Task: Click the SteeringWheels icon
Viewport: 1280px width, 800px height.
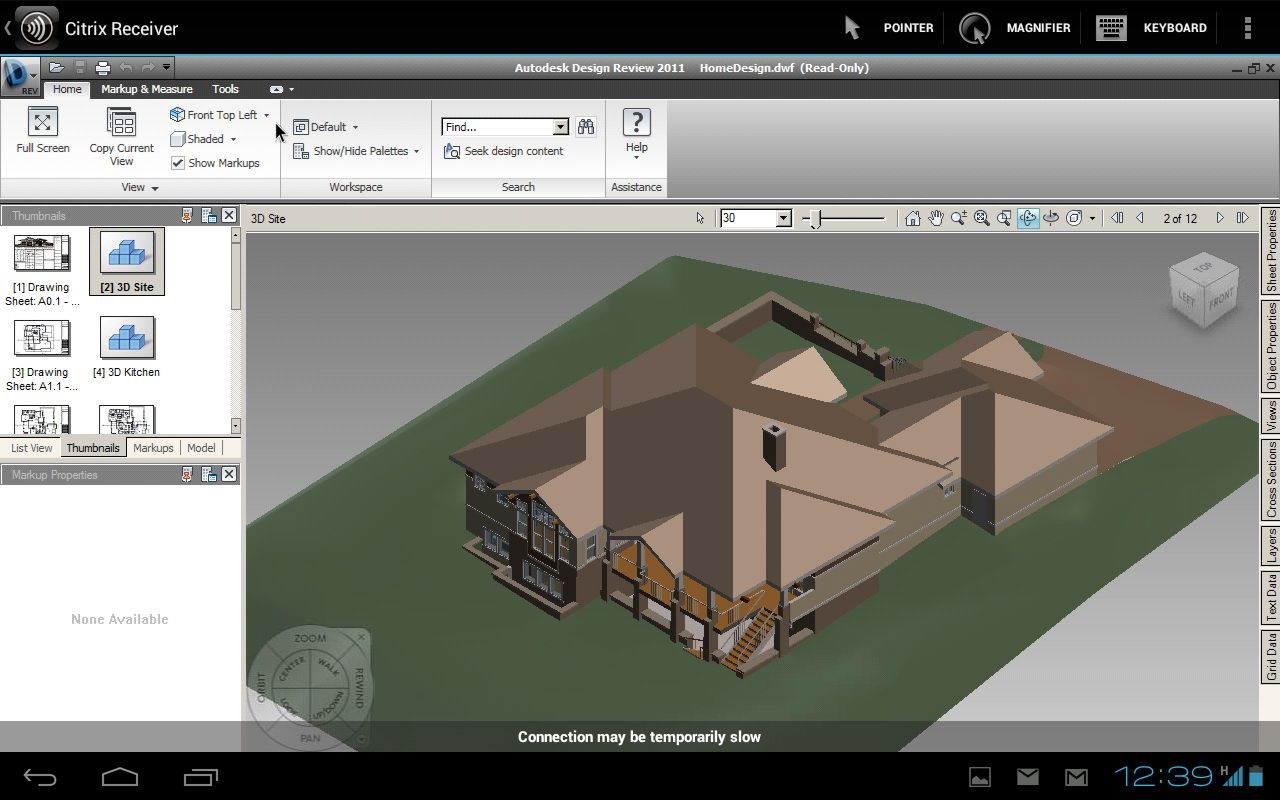Action: 1074,218
